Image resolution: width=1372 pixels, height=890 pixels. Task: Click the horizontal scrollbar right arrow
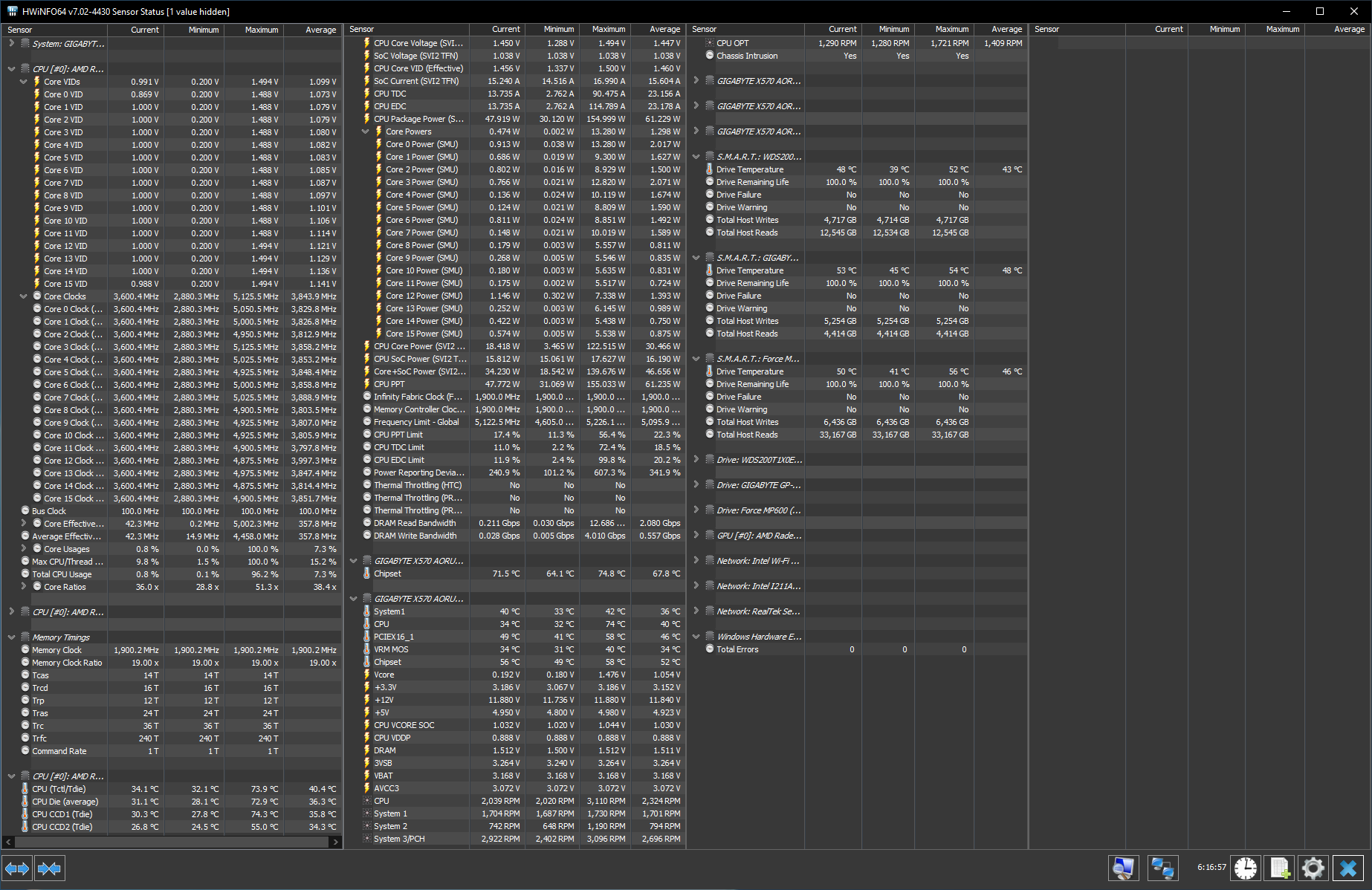[336, 842]
